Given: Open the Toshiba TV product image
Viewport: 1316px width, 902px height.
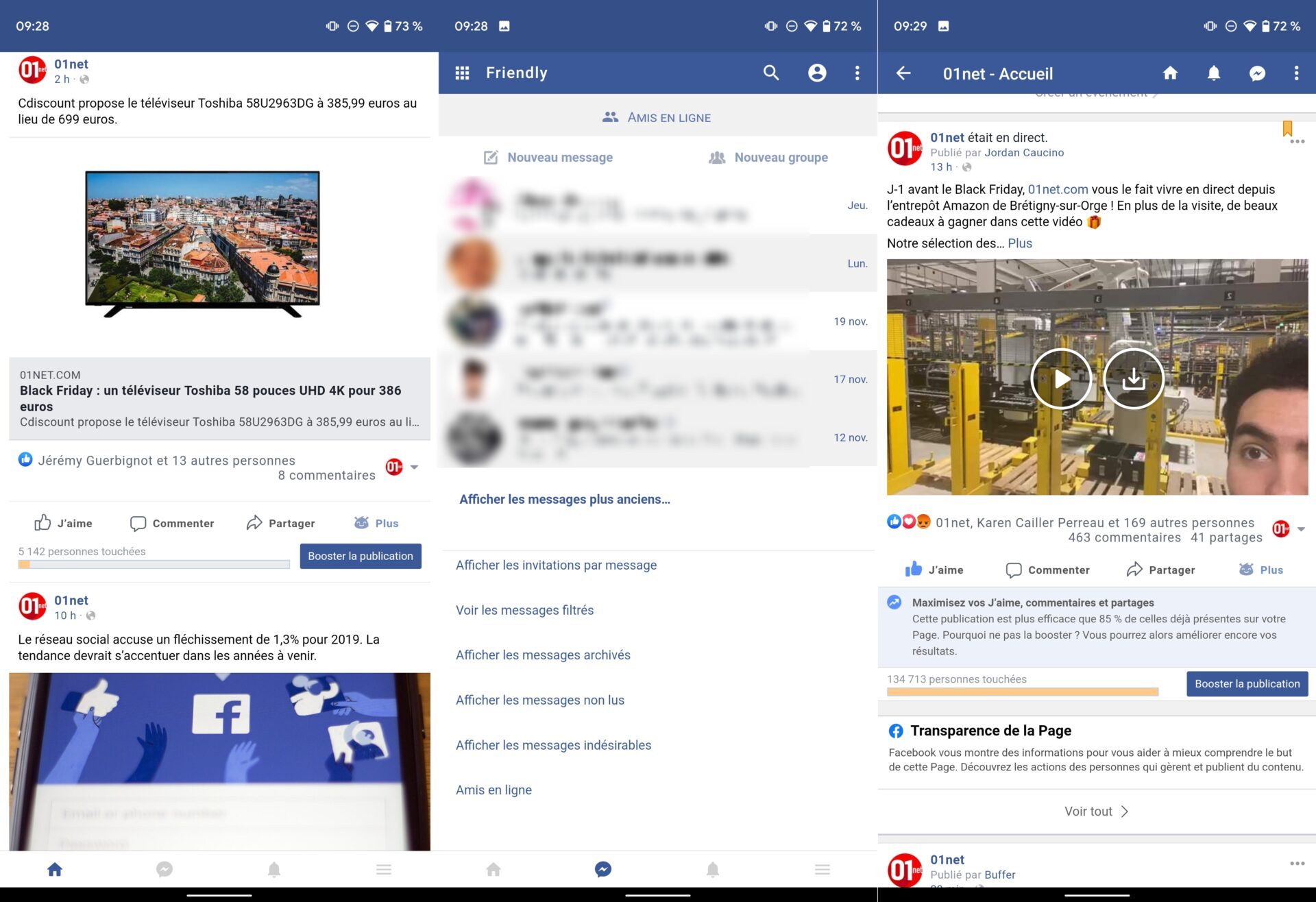Looking at the screenshot, I should [x=202, y=244].
